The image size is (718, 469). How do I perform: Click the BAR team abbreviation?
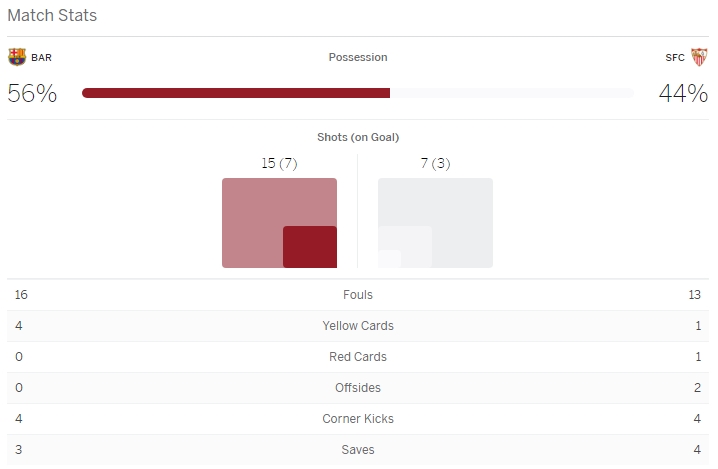[x=41, y=58]
